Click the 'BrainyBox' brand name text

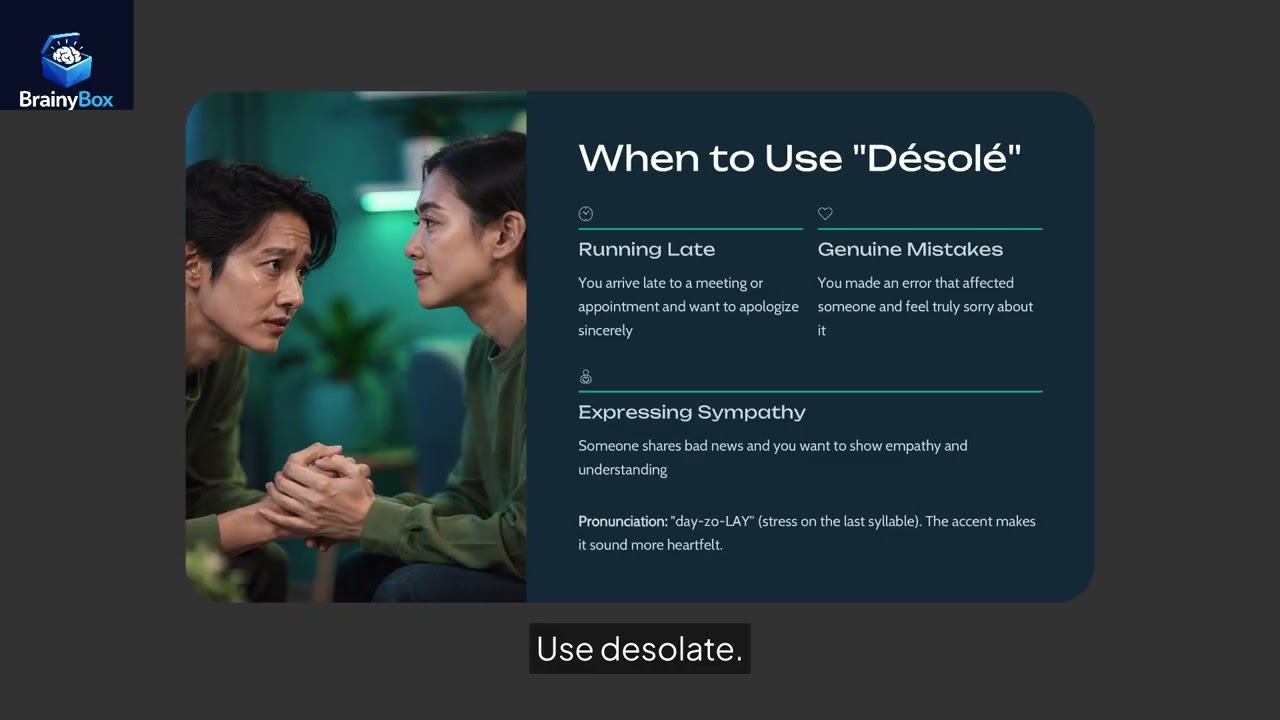coord(66,99)
